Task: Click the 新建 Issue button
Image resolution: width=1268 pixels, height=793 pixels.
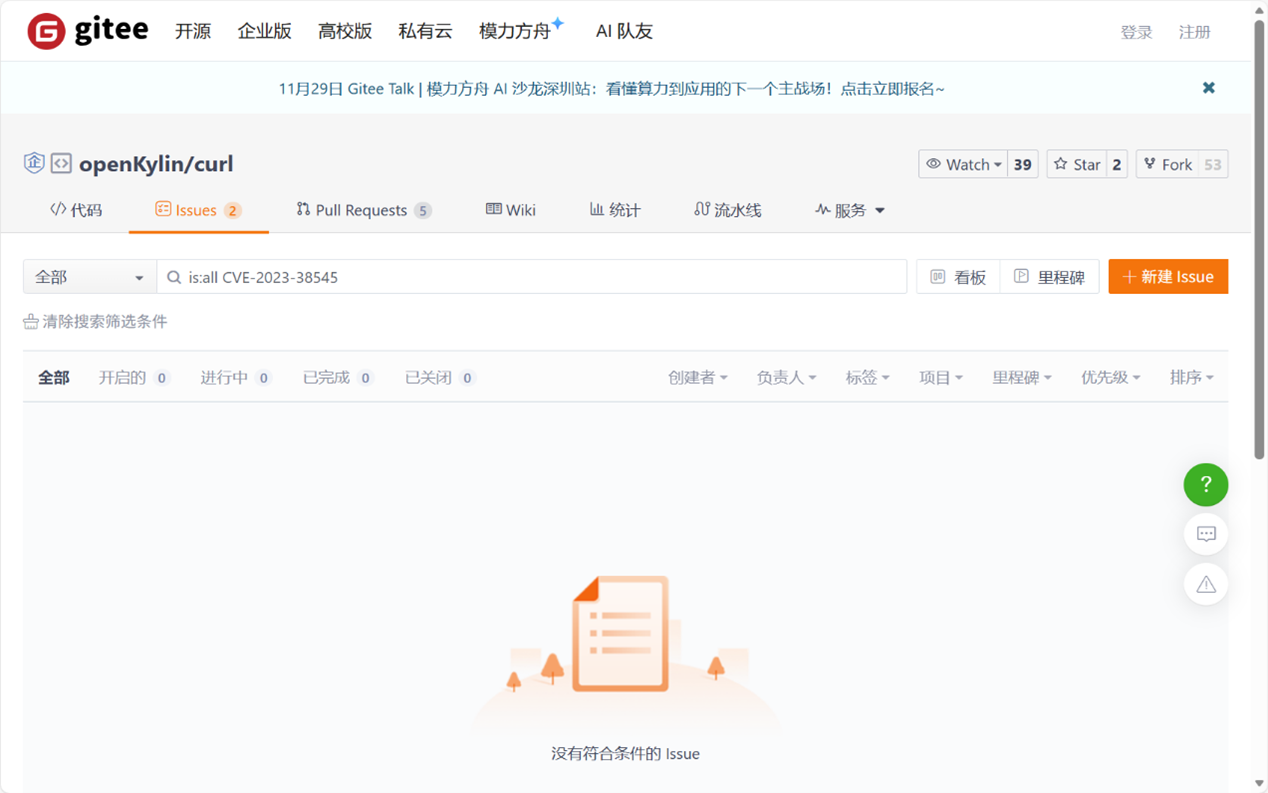Action: [1167, 276]
